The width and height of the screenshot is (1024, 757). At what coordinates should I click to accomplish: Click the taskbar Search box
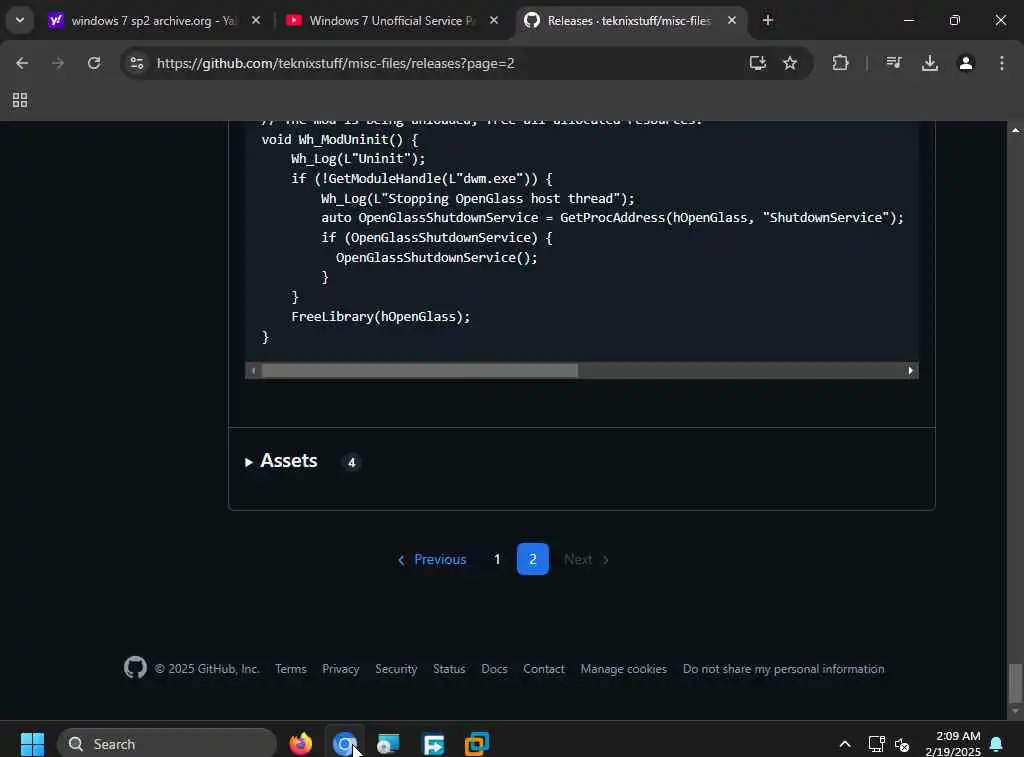pyautogui.click(x=167, y=744)
